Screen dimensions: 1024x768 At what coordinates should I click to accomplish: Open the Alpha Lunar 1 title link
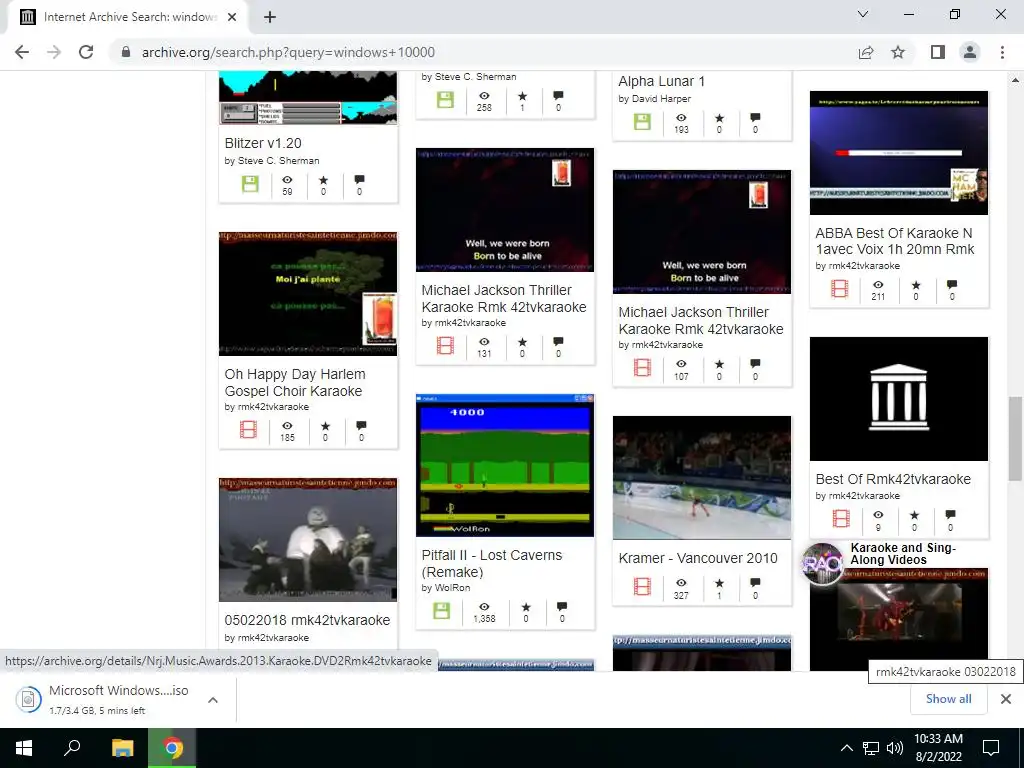661,81
